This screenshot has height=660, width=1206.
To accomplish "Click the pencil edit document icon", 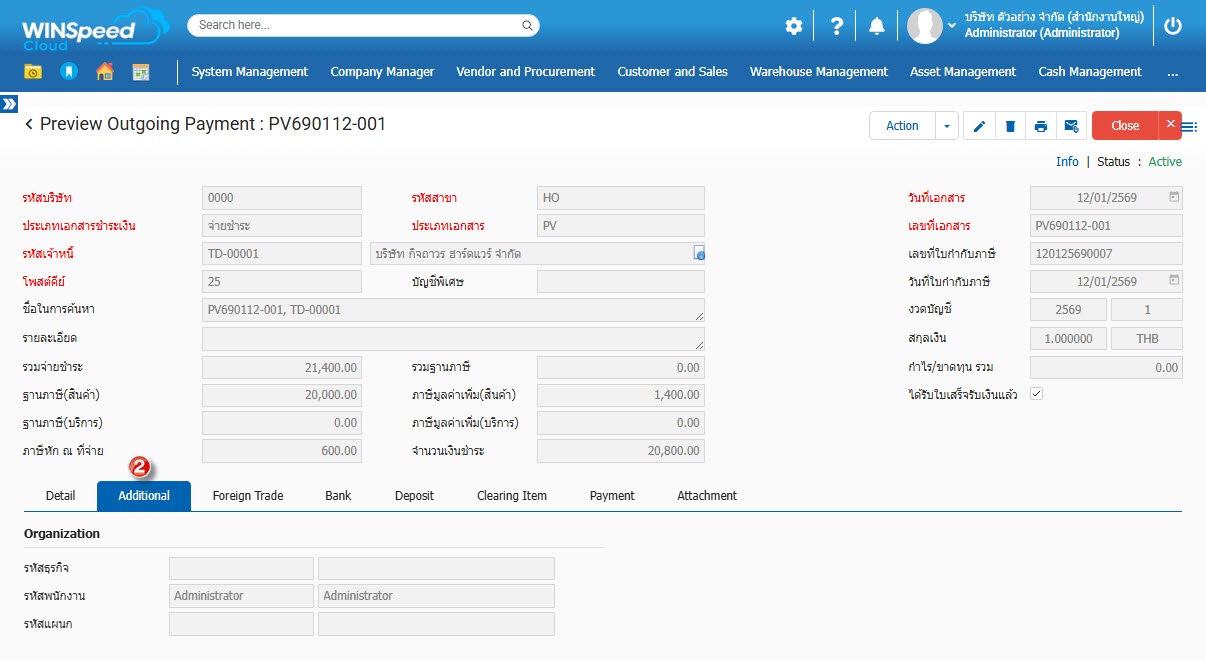I will 979,126.
